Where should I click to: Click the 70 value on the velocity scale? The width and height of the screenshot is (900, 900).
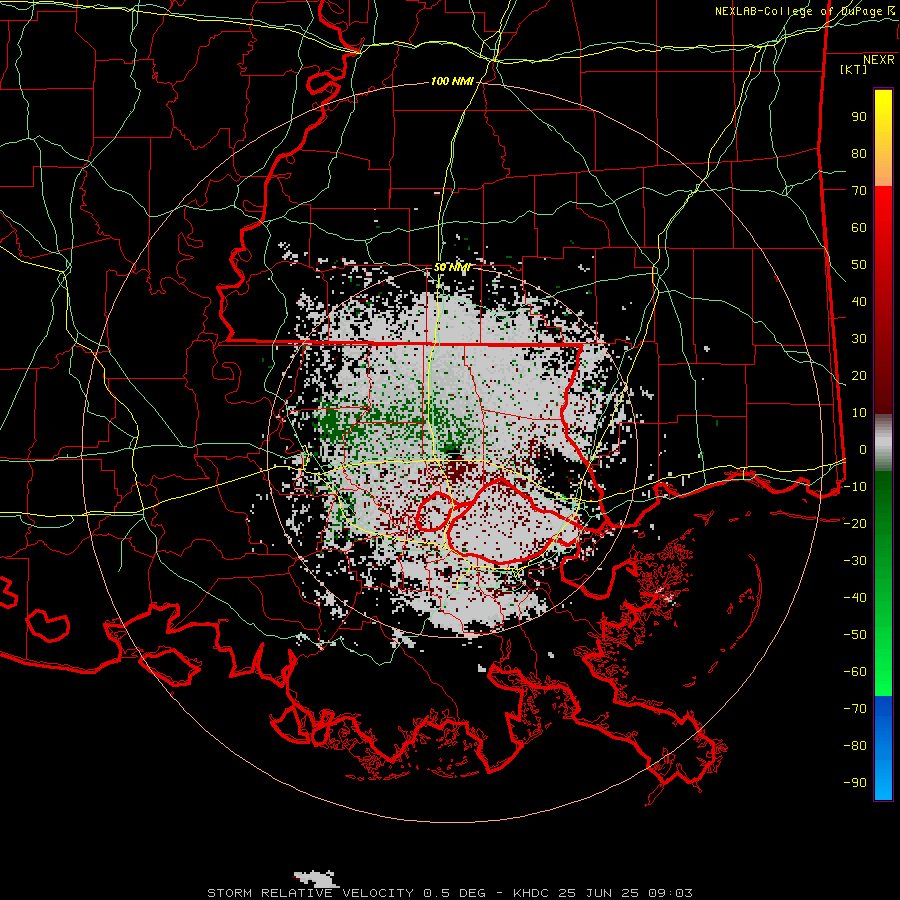tap(859, 191)
